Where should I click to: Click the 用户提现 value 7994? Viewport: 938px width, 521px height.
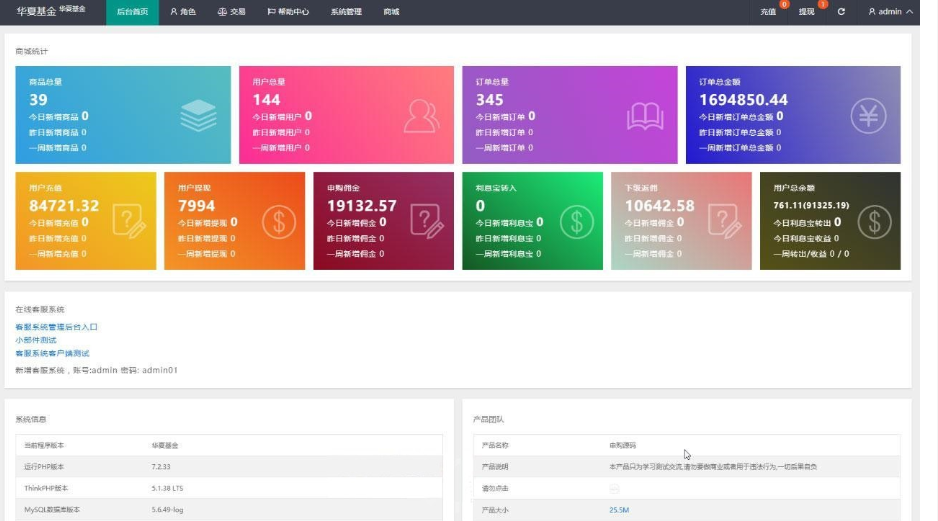pyautogui.click(x=196, y=206)
